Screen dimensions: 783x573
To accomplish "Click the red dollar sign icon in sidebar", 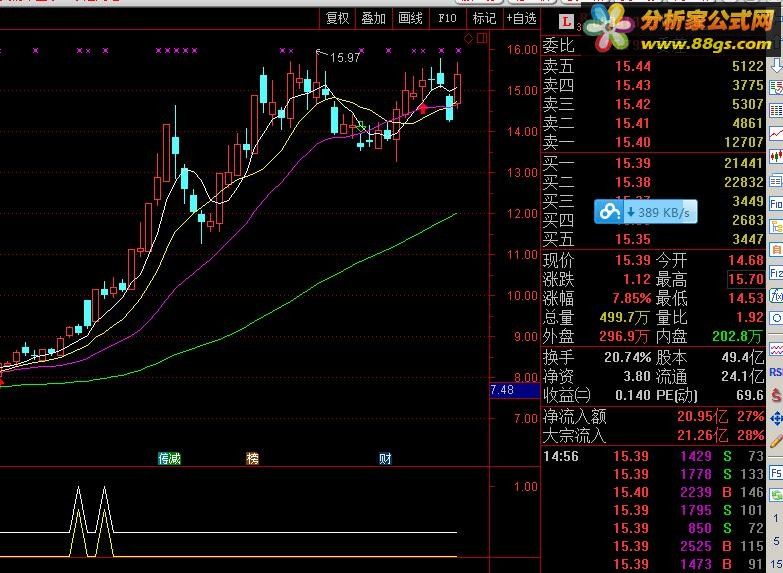I will pos(776,395).
